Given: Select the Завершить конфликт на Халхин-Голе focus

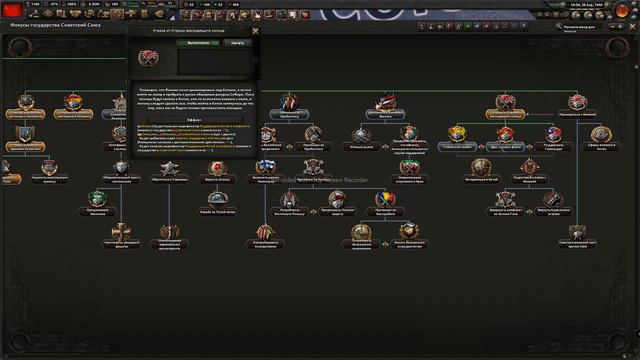Looking at the screenshot, I should pyautogui.click(x=505, y=204).
